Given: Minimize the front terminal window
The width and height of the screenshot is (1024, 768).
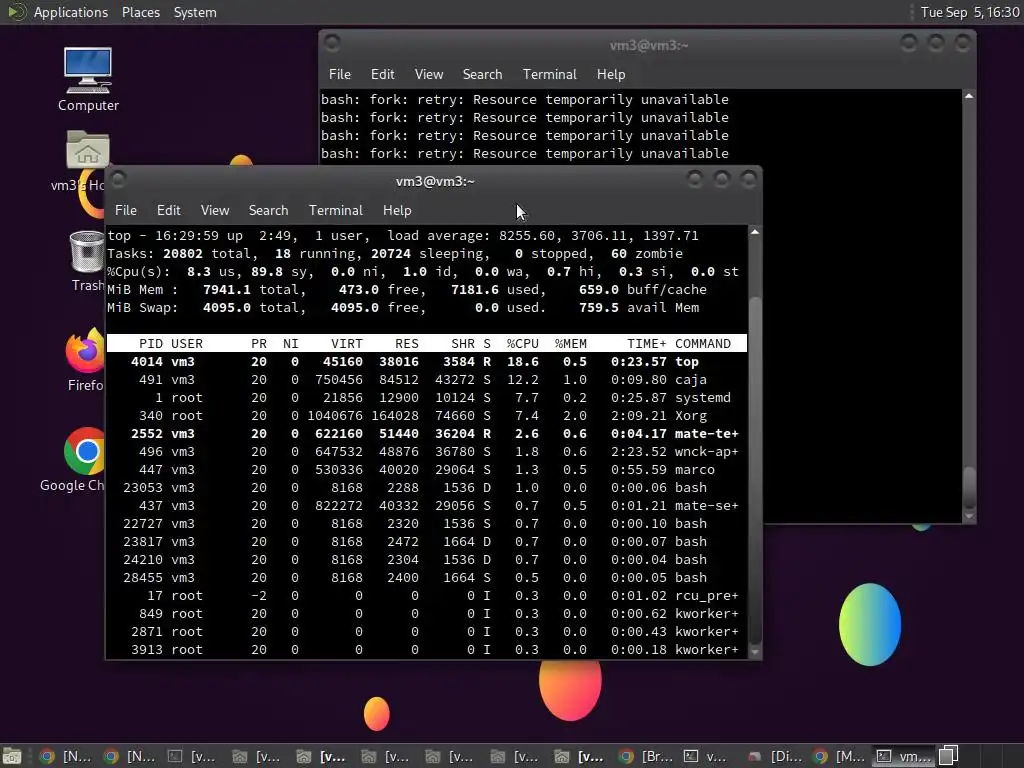Looking at the screenshot, I should [695, 179].
